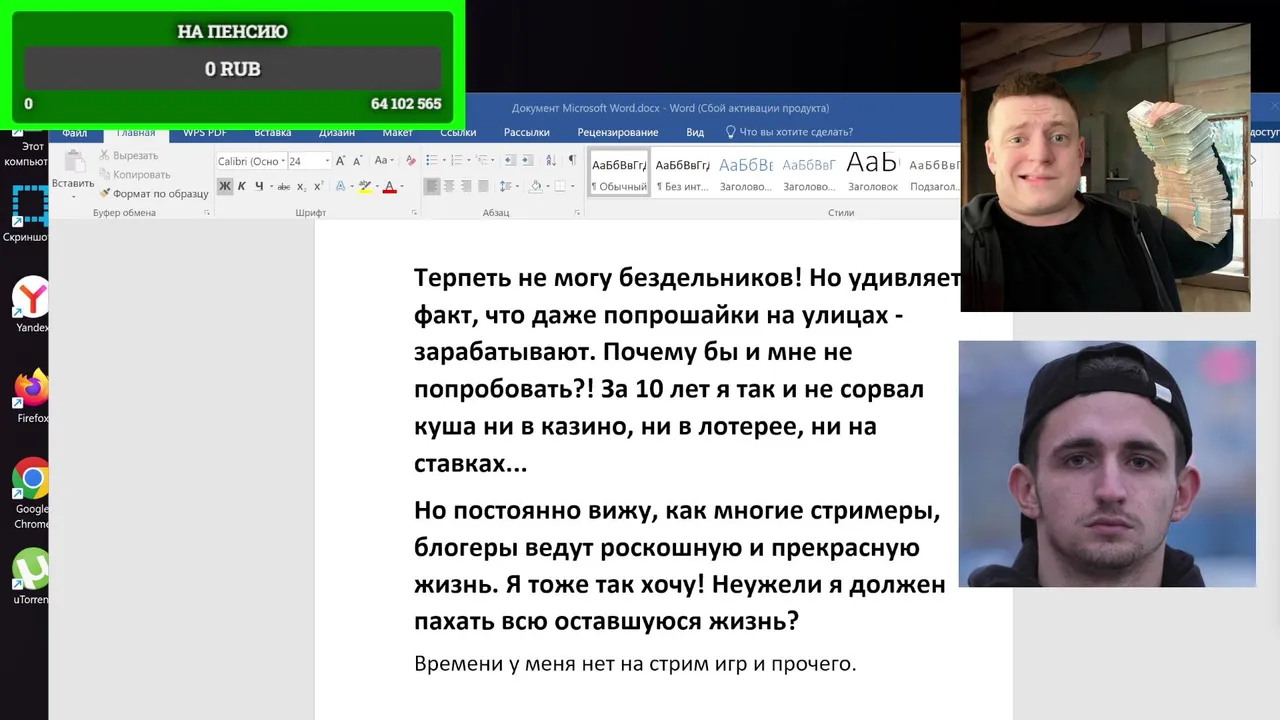Image resolution: width=1280 pixels, height=720 pixels.
Task: Open the uTorrent desktop shortcut
Action: pos(32,577)
